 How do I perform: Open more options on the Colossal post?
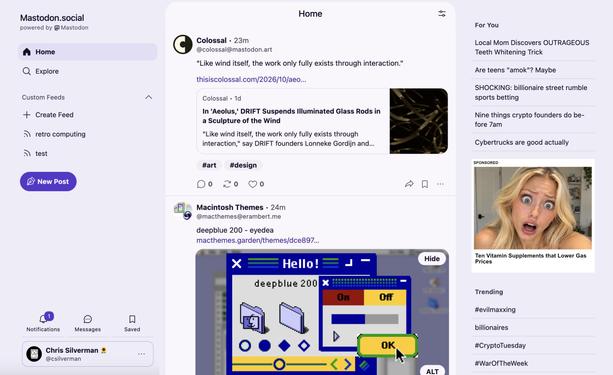(x=440, y=184)
